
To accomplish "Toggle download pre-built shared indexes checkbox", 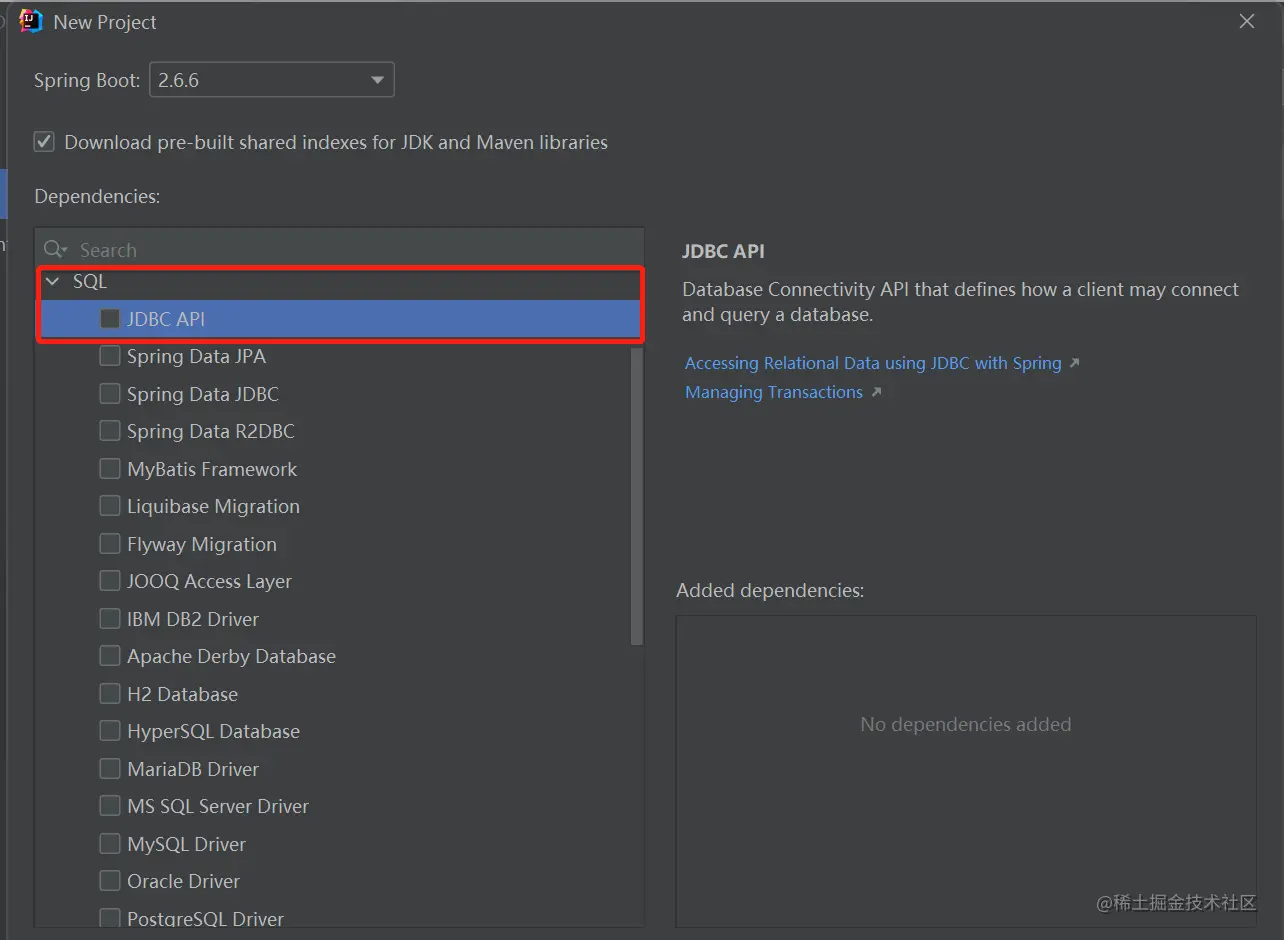I will coord(44,142).
